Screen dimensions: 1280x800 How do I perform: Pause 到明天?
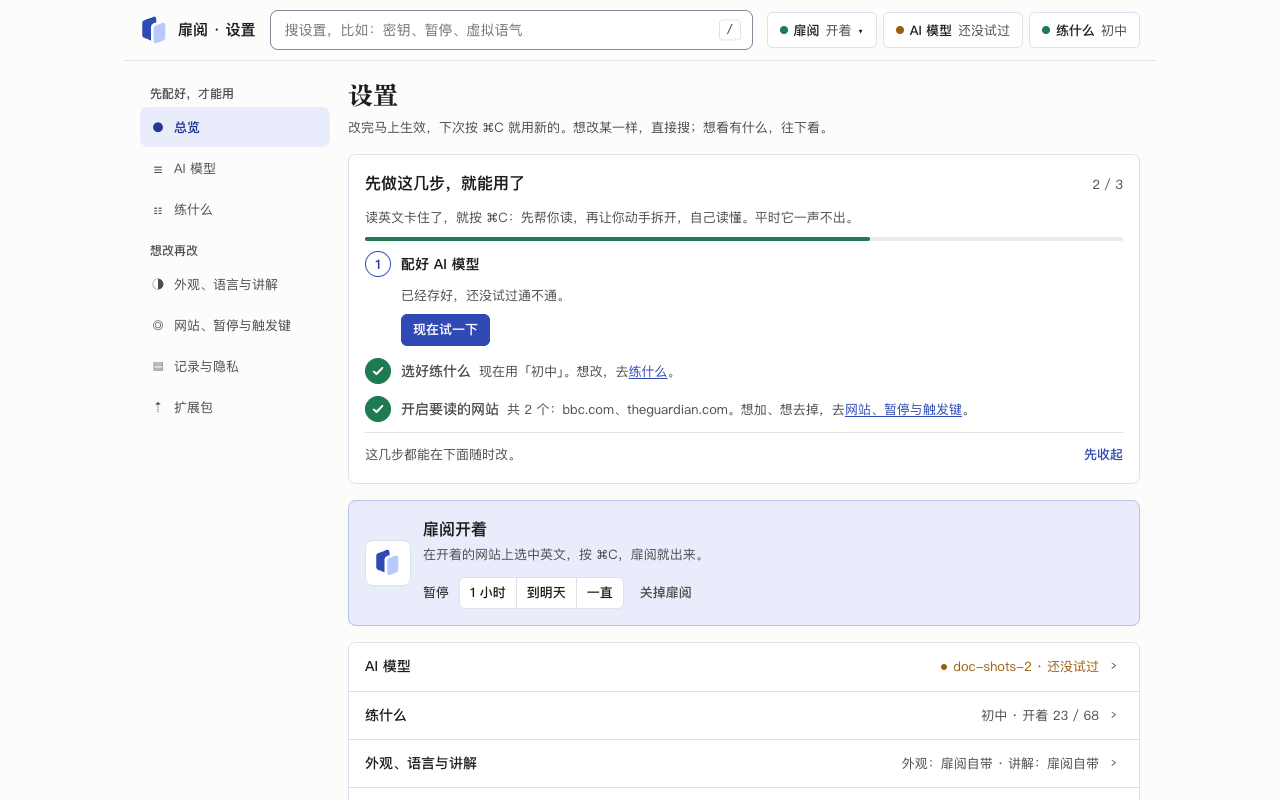pyautogui.click(x=546, y=593)
